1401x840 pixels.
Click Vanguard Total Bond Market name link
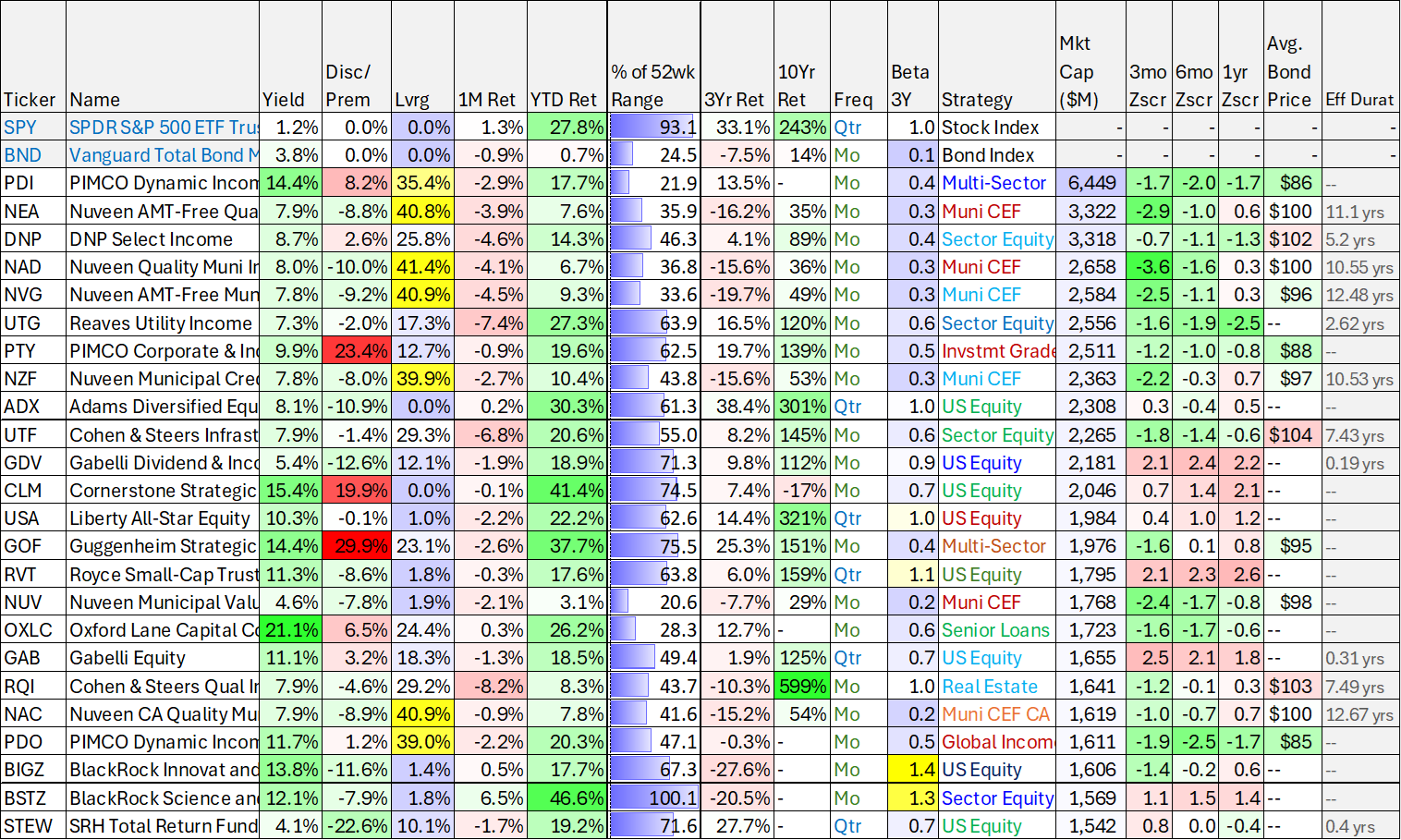pyautogui.click(x=164, y=155)
